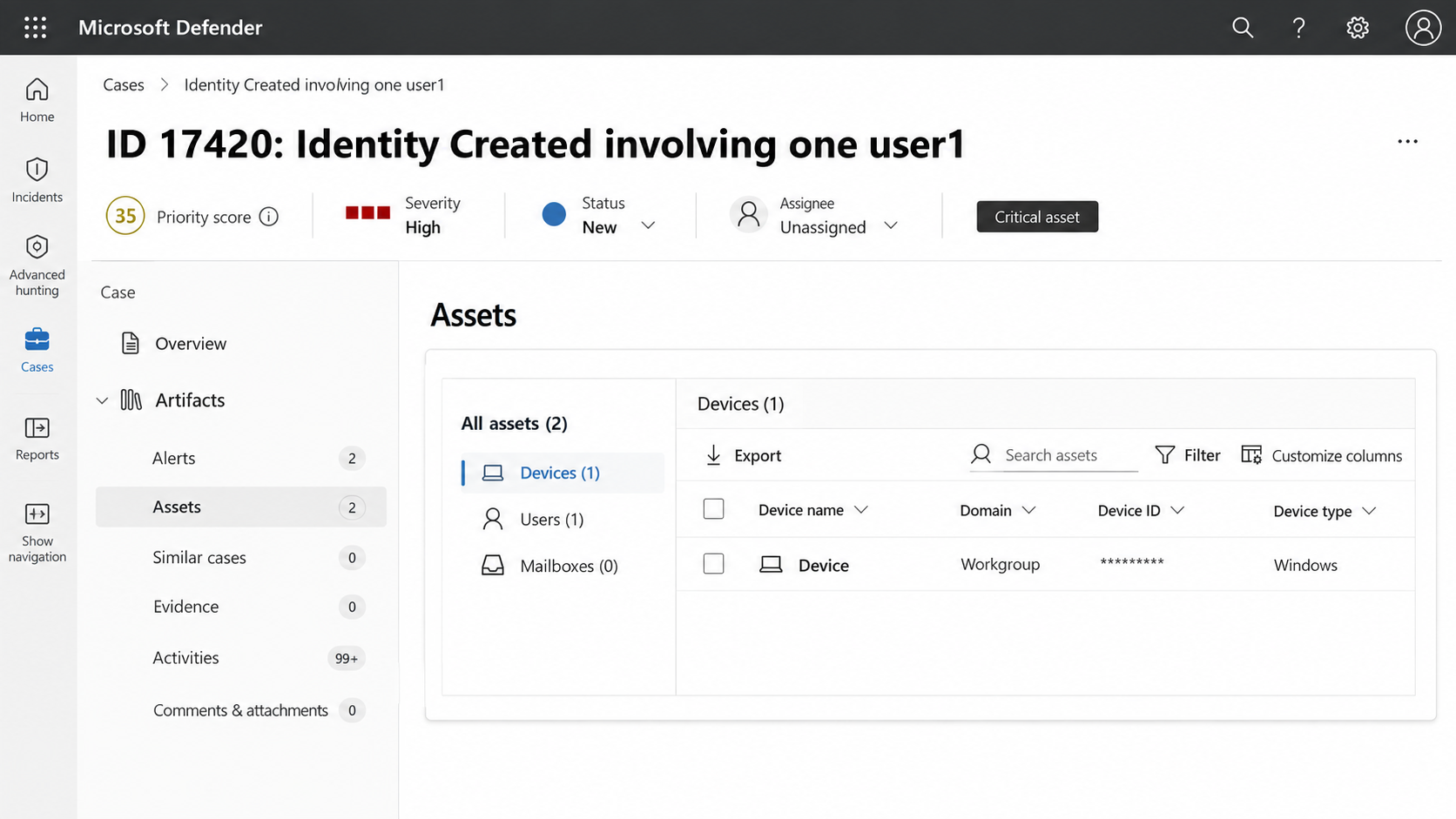The width and height of the screenshot is (1456, 819).
Task: Click the Filter button label
Action: point(1202,455)
